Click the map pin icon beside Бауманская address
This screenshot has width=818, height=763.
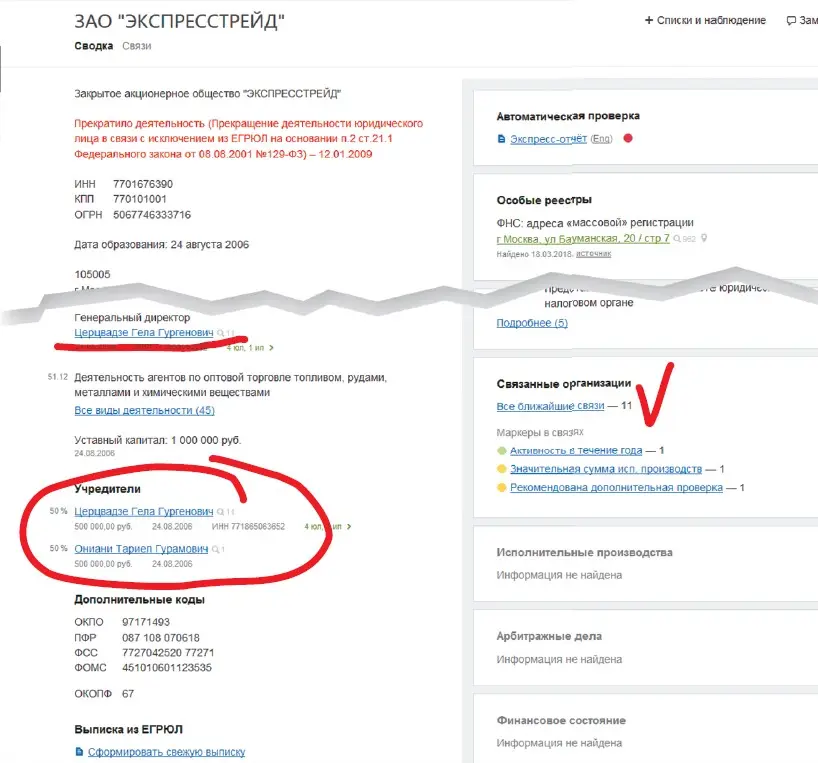[x=704, y=239]
